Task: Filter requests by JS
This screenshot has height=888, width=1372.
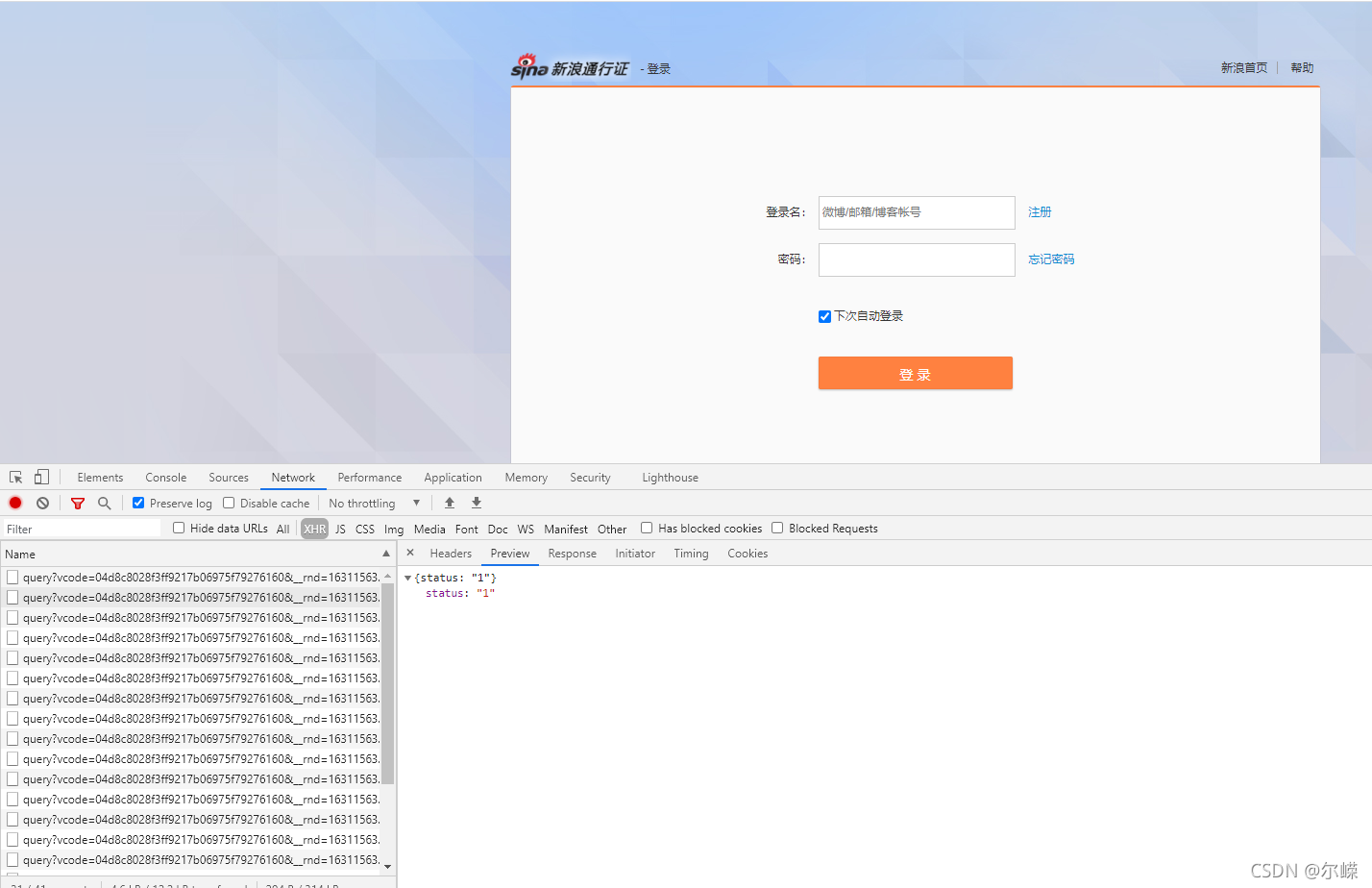Action: click(x=340, y=529)
